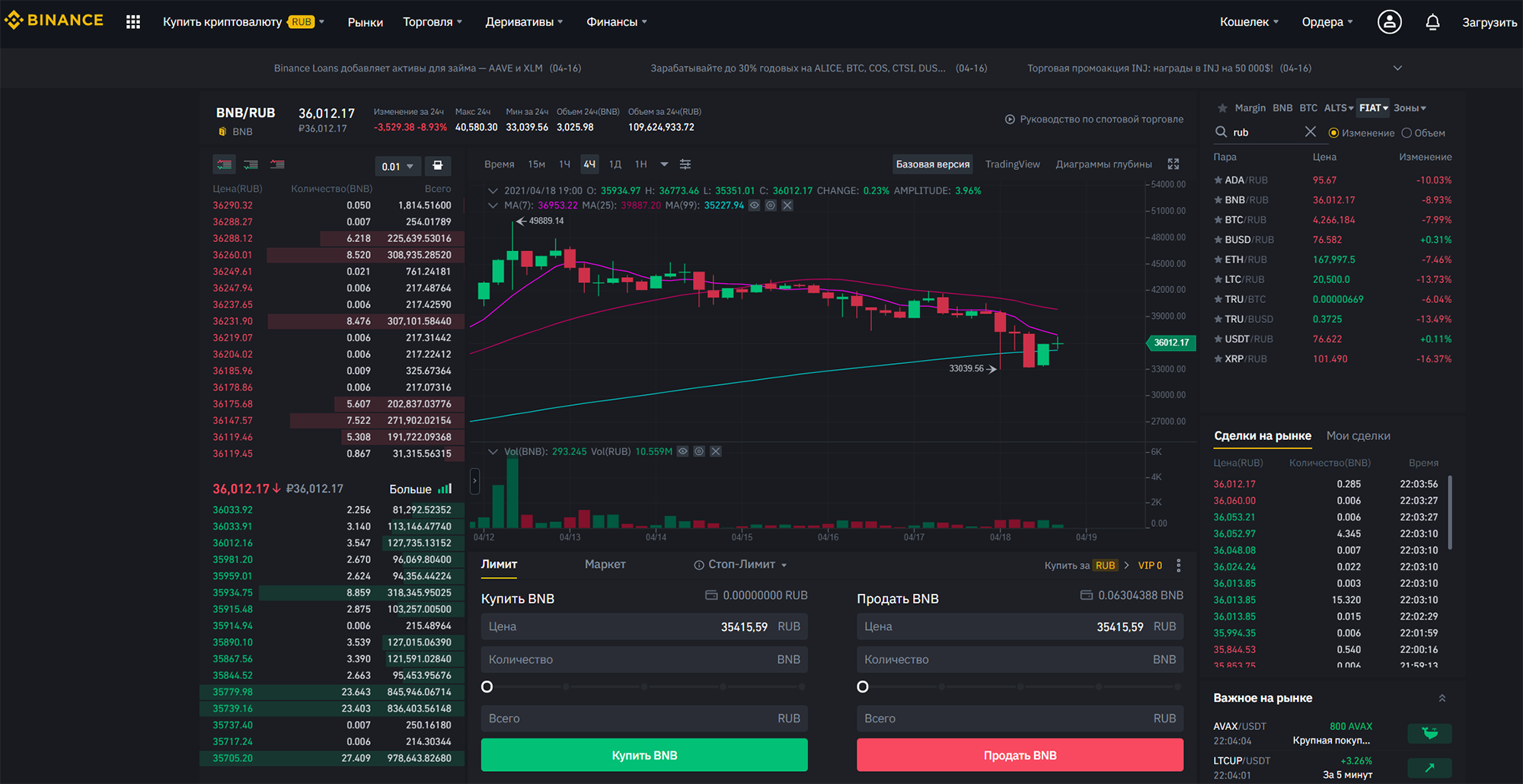Click star next to ETH/RUB pair
Screen dimensions: 1523x784
click(1218, 260)
